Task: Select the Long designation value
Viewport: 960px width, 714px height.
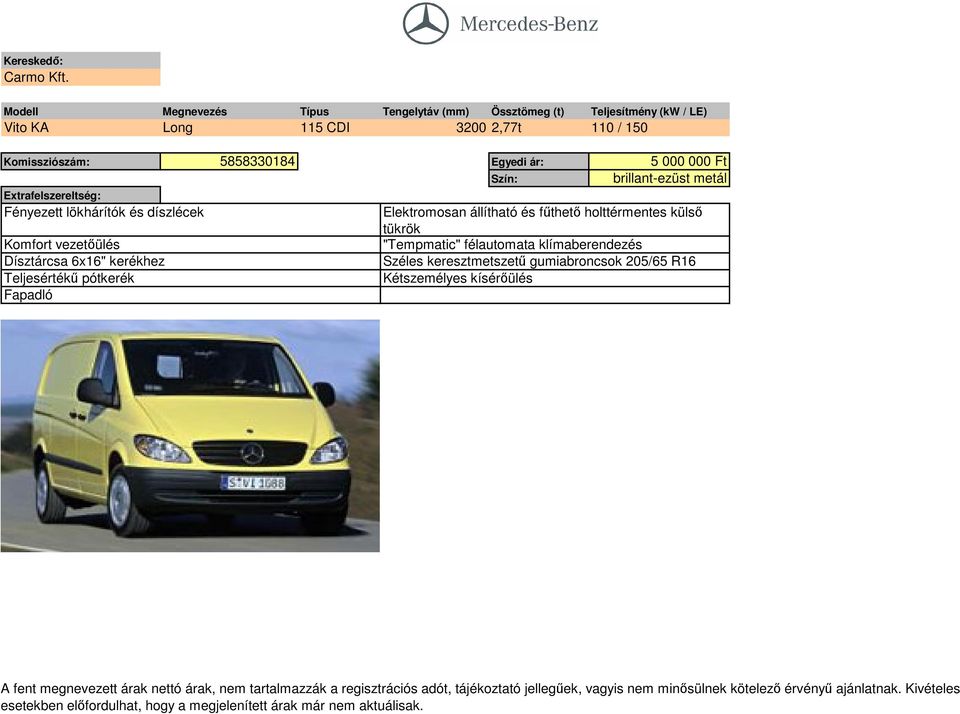Action: 178,127
